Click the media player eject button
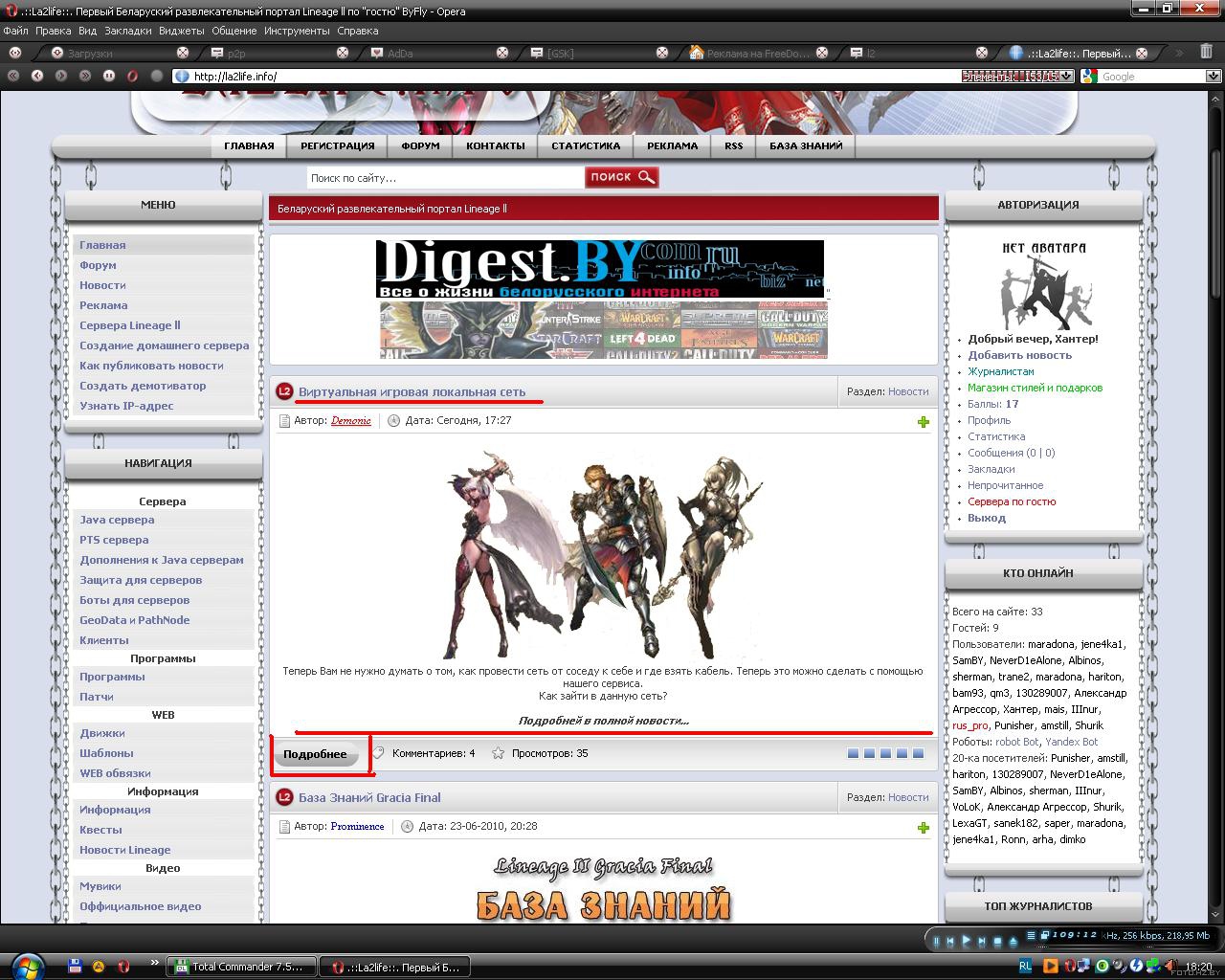 [1013, 941]
